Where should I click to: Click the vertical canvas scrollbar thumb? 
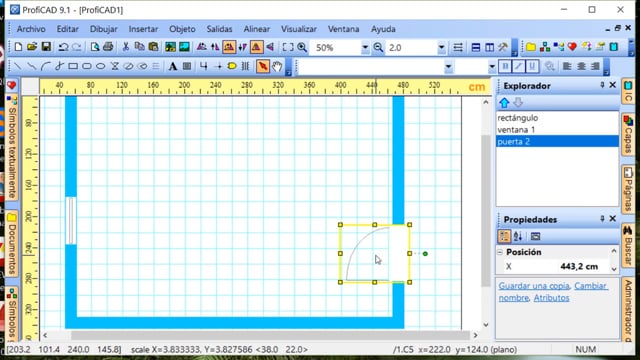click(486, 210)
